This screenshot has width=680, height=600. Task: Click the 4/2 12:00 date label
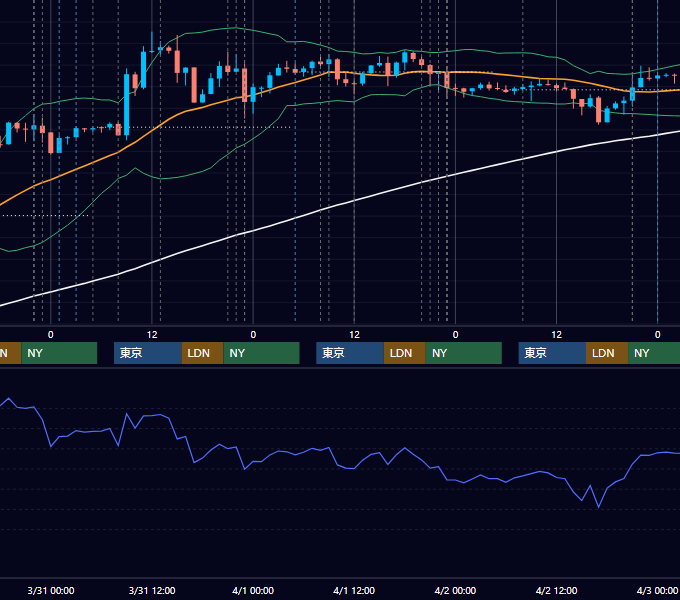[556, 590]
